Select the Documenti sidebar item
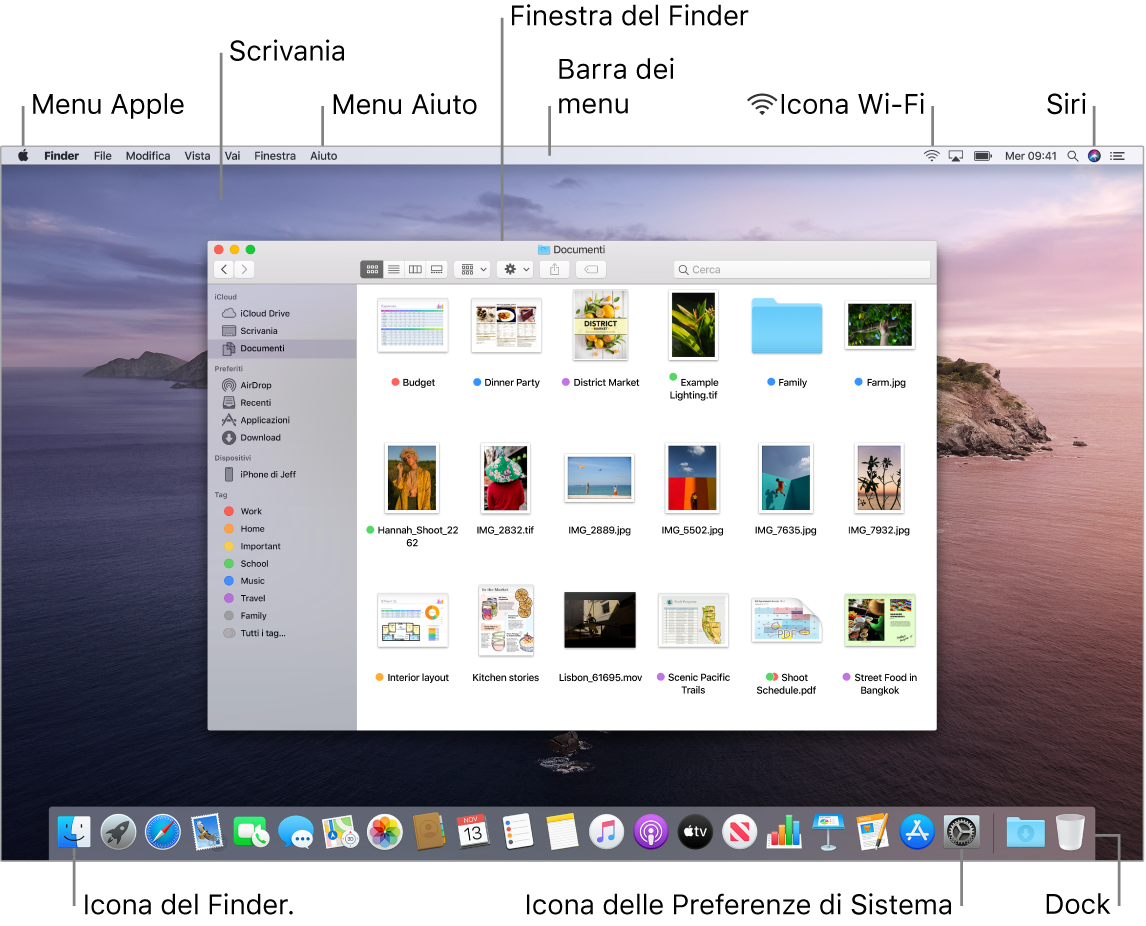Screen dimensions: 1146x926 (x=262, y=347)
